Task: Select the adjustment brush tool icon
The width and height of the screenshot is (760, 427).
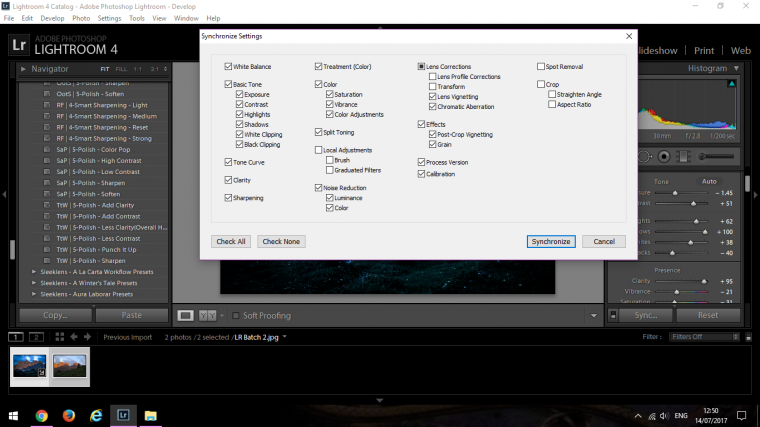Action: pyautogui.click(x=716, y=157)
